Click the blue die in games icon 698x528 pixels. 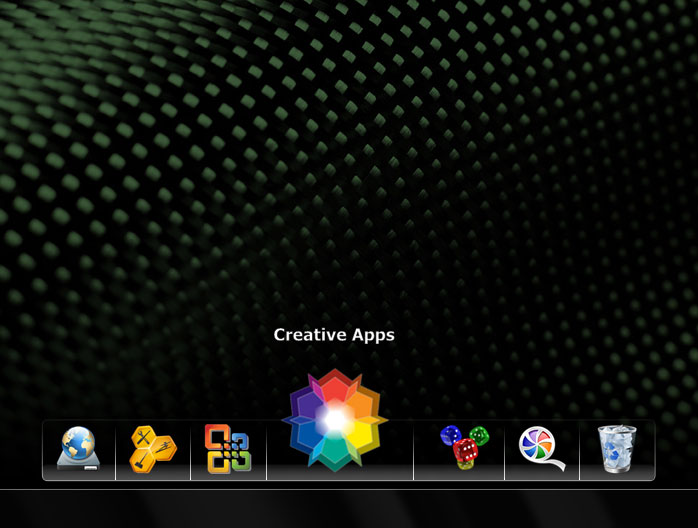pos(450,435)
